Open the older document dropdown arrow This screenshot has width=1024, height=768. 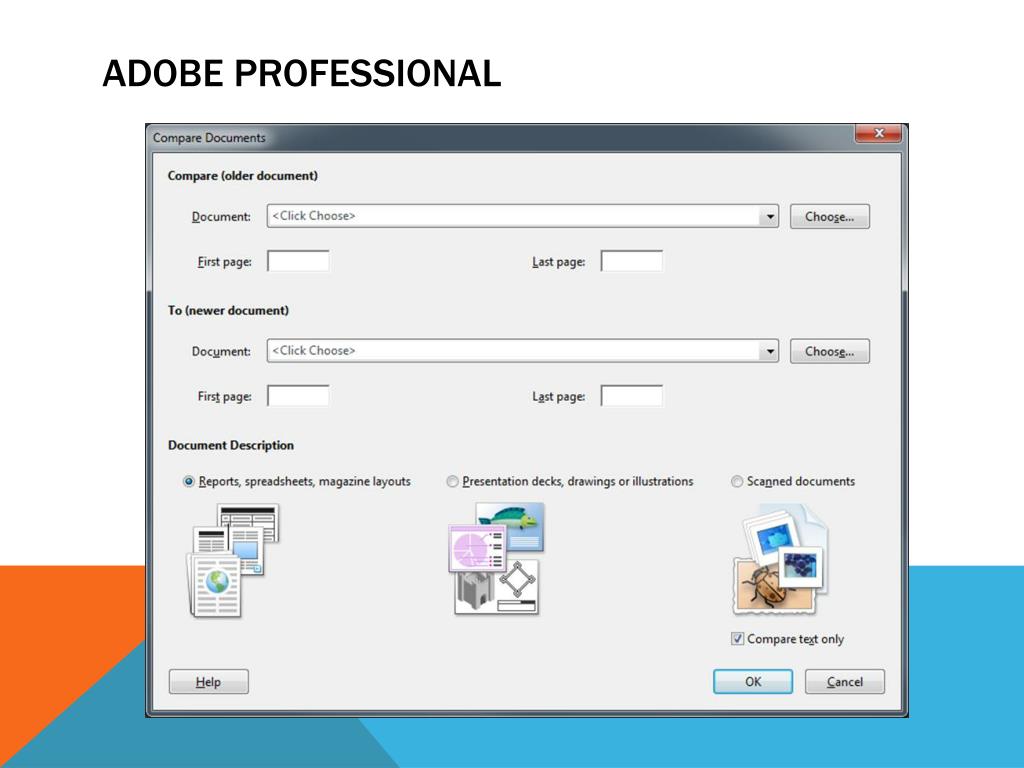point(769,216)
